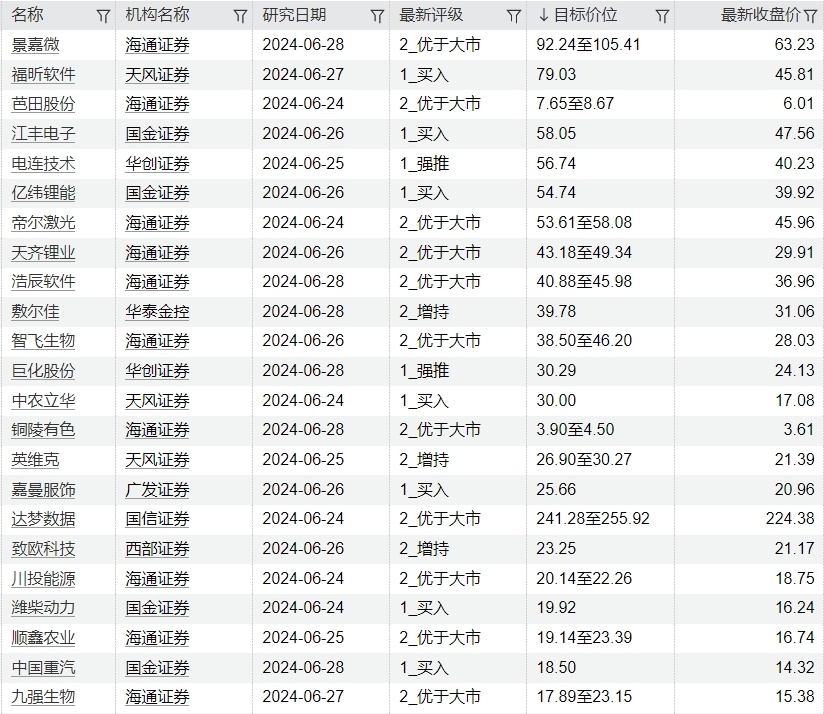Sort by 研究日期 column header
This screenshot has width=824, height=714.
pos(294,15)
